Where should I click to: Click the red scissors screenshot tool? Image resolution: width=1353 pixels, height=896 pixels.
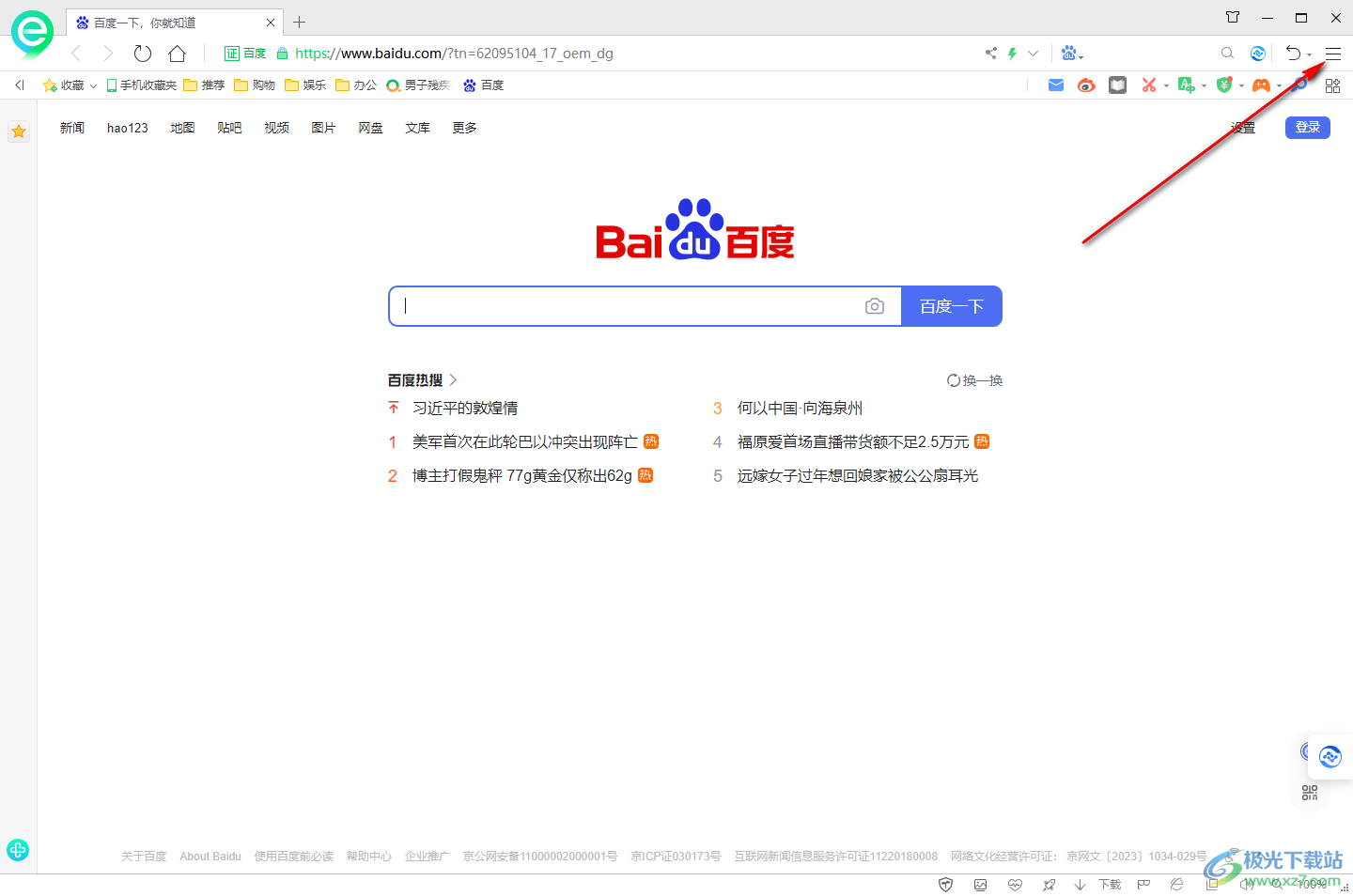[x=1148, y=85]
